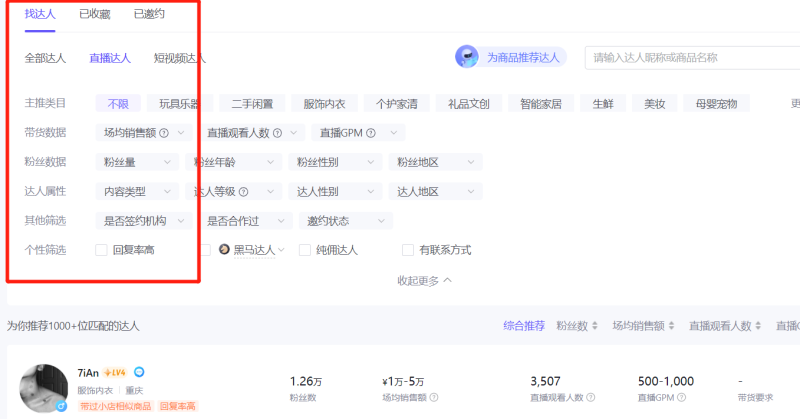Open 粉丝性别 dropdown

coord(335,162)
